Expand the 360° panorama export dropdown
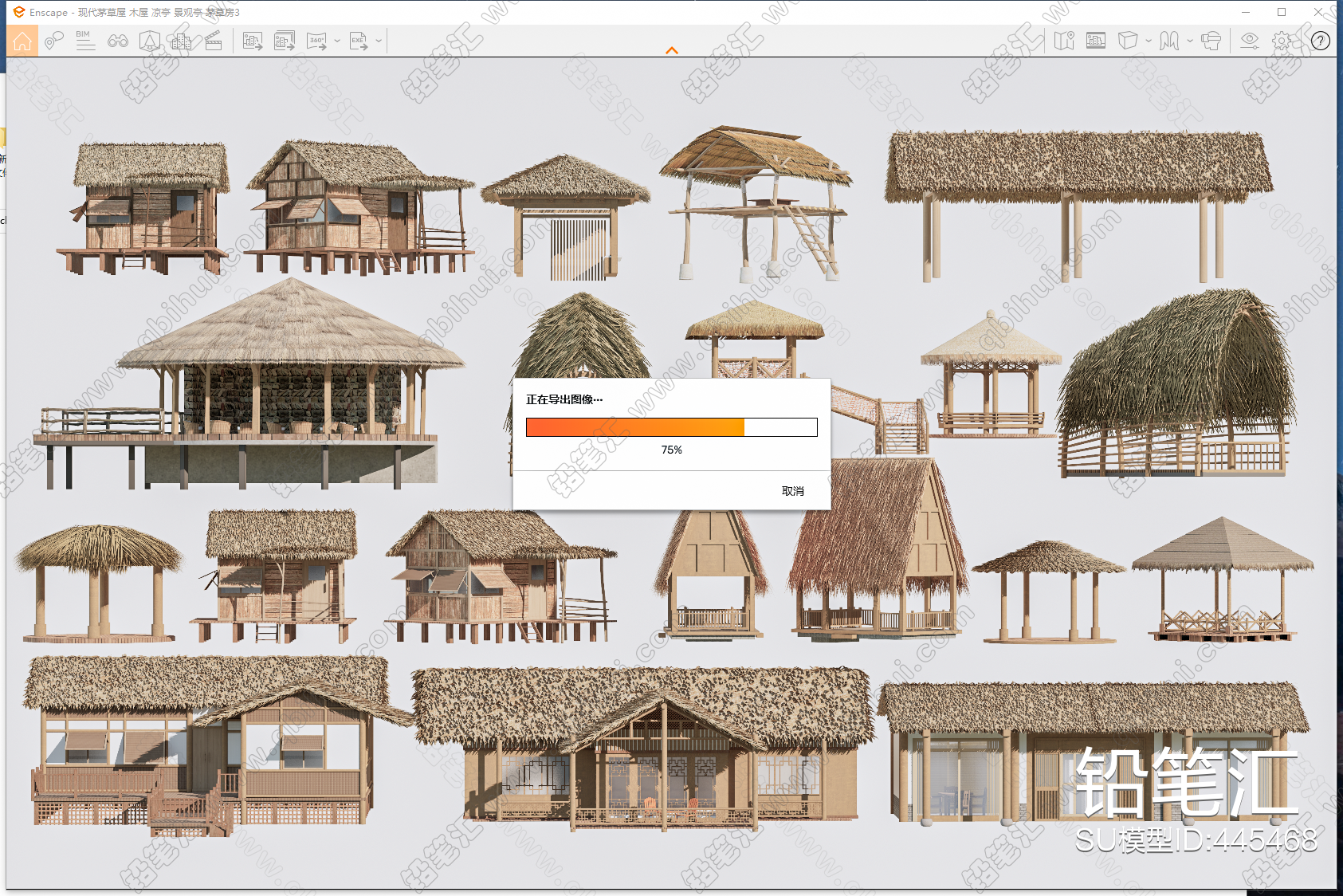The width and height of the screenshot is (1343, 896). tap(337, 41)
